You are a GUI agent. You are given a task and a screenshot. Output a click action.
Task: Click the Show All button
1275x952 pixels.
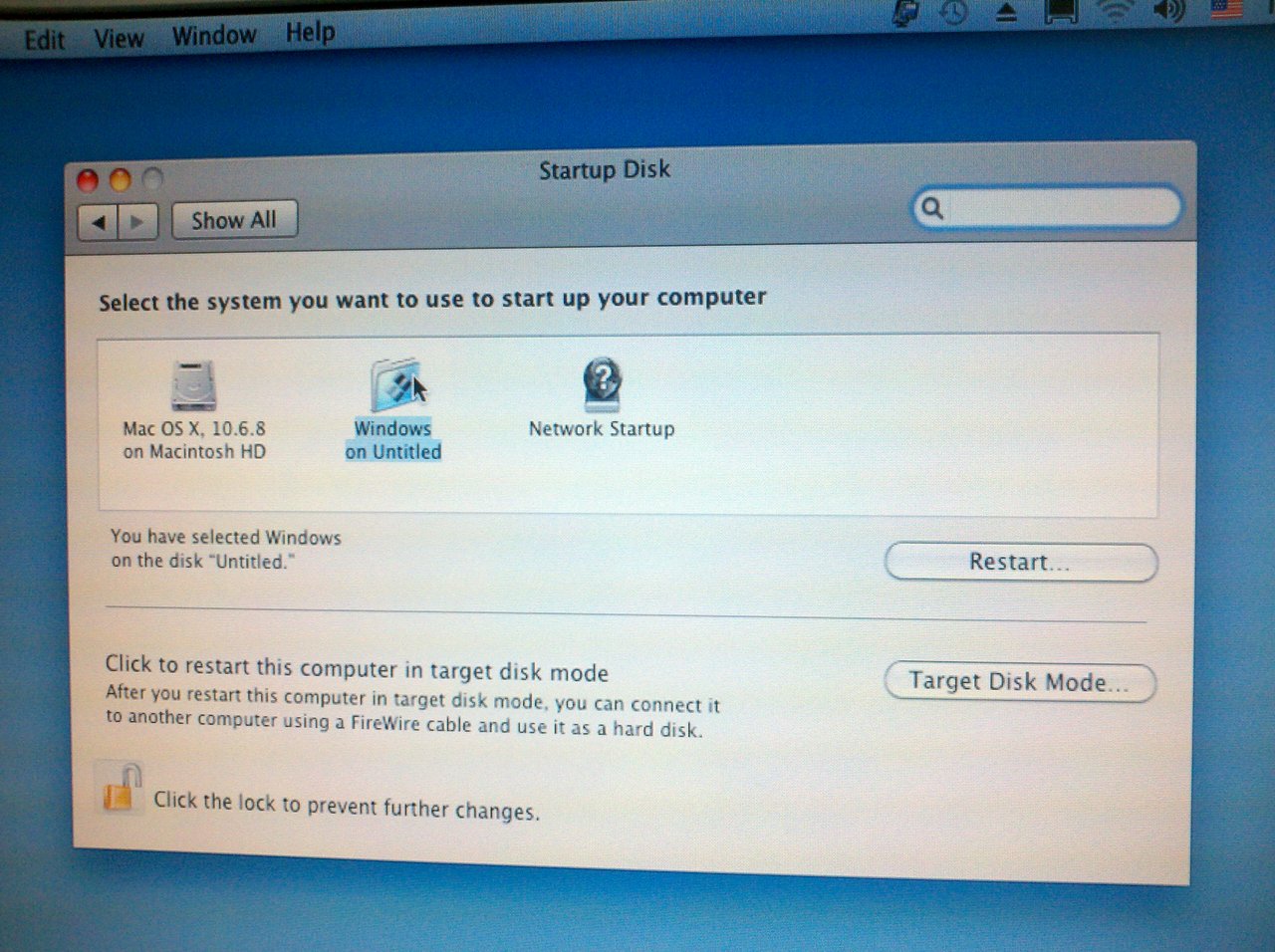tap(234, 220)
